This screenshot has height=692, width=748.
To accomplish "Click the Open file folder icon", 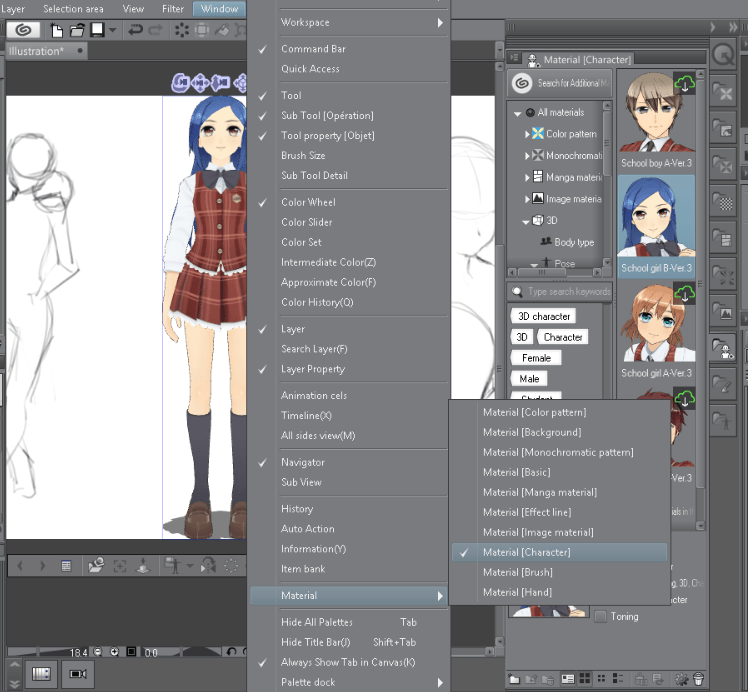I will click(x=77, y=31).
